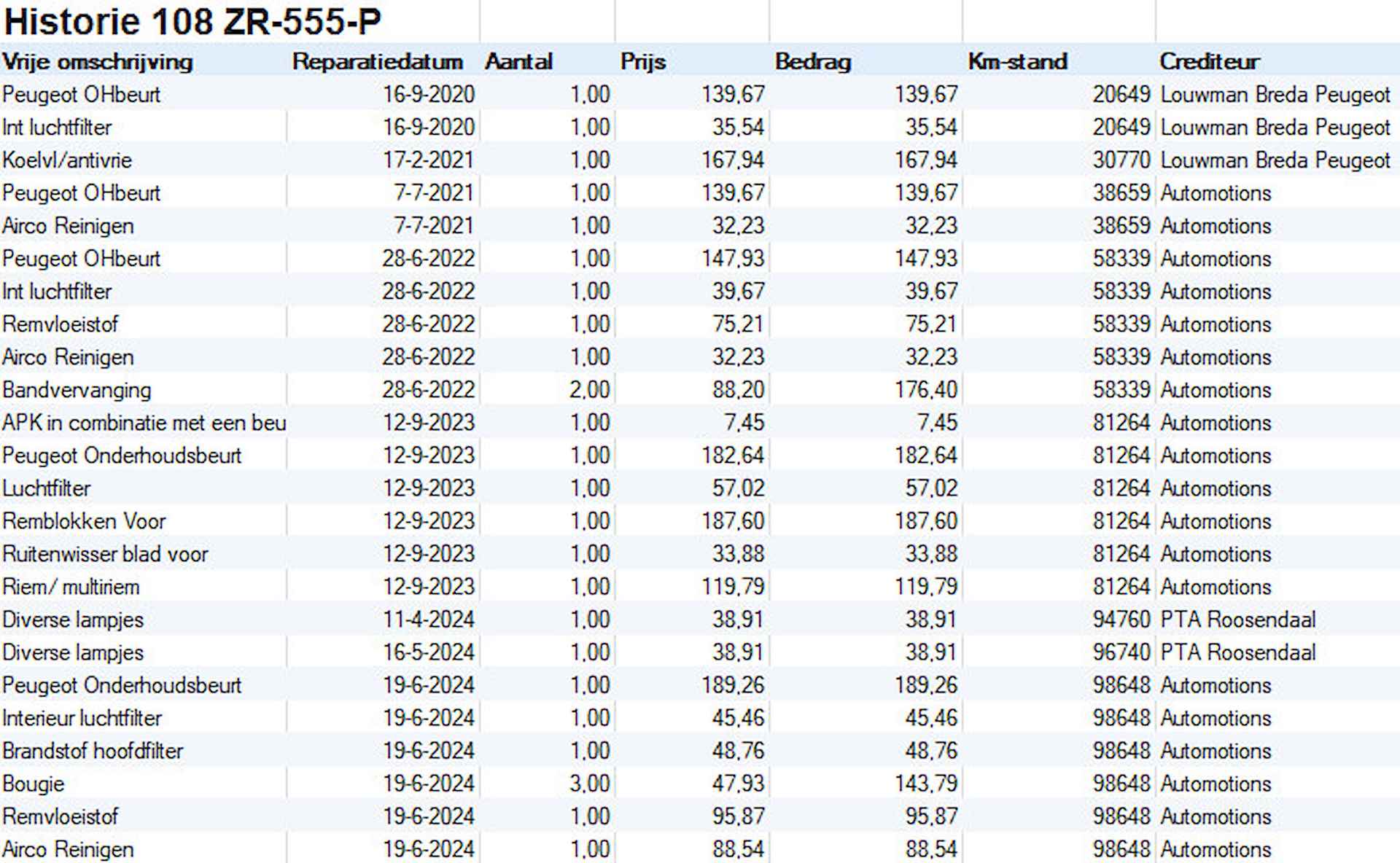Click the amount 176,40

926,390
